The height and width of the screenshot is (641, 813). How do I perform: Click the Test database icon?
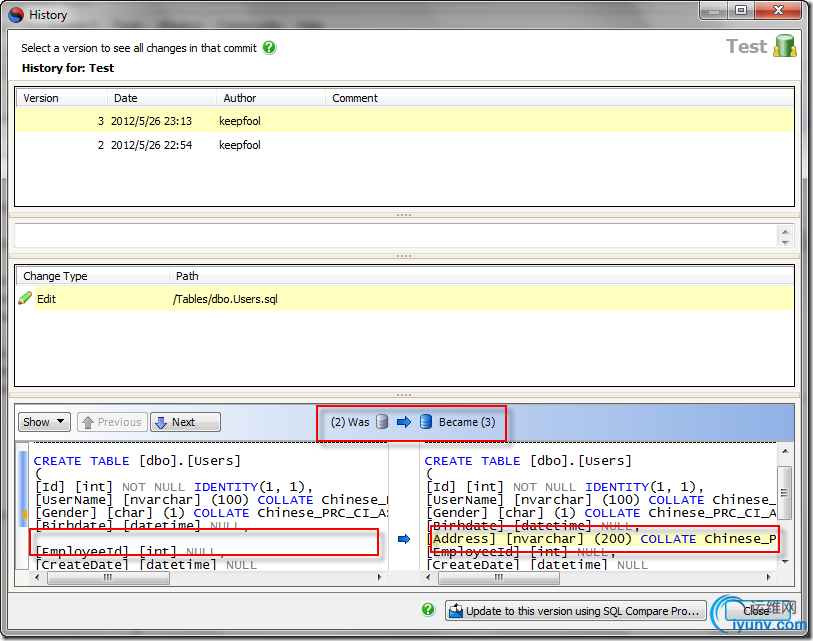click(784, 46)
